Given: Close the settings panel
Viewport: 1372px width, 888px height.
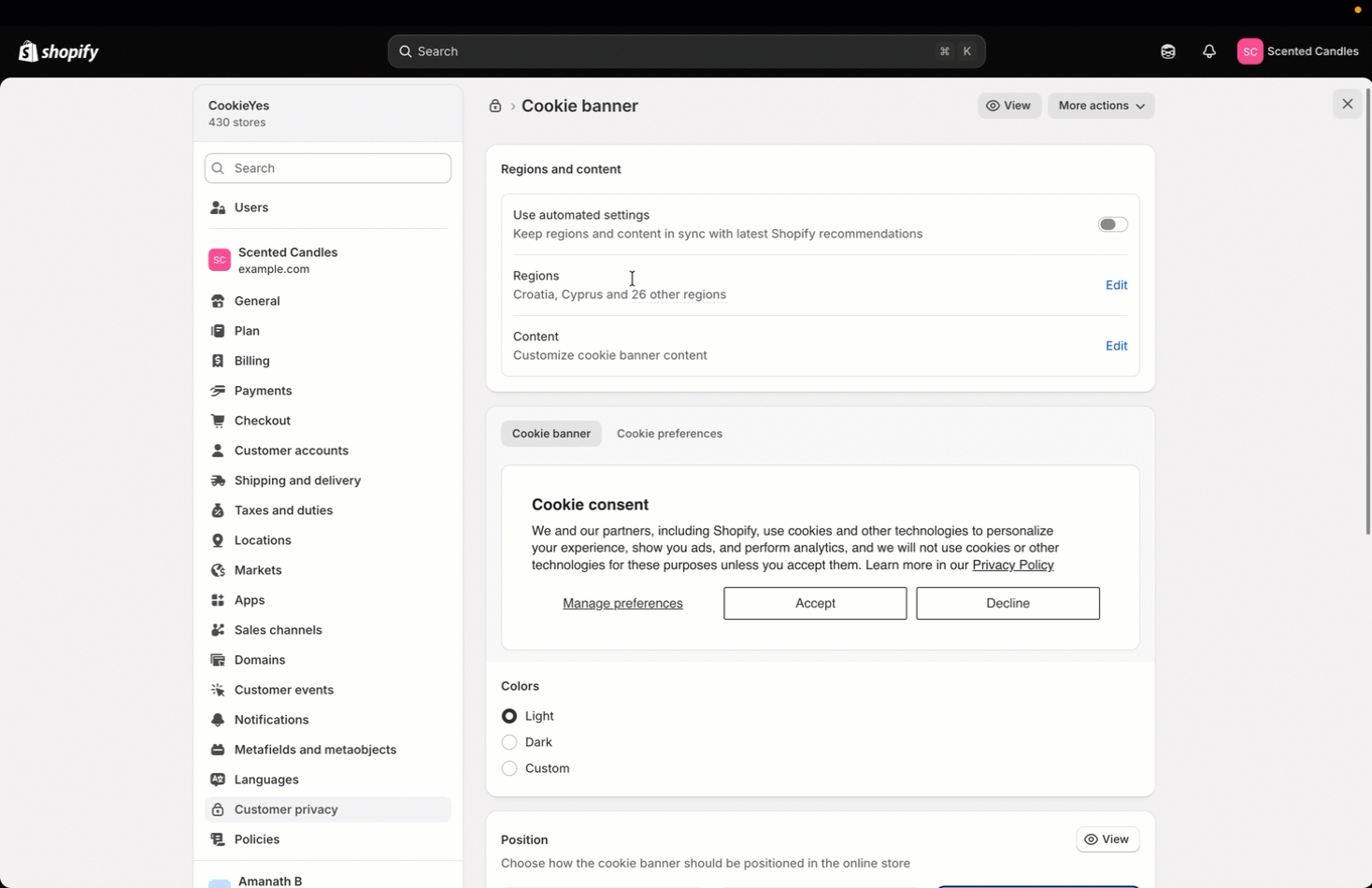Looking at the screenshot, I should pyautogui.click(x=1348, y=104).
